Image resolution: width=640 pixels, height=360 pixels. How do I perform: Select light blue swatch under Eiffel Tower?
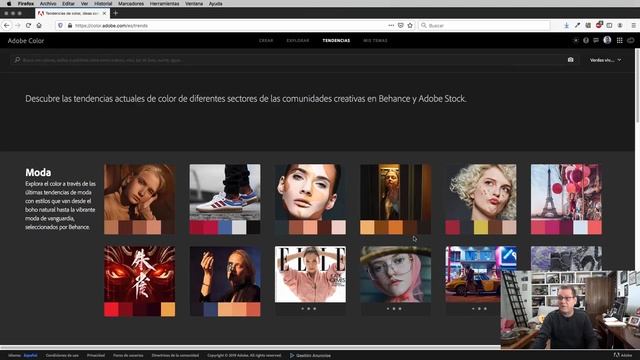pos(580,227)
